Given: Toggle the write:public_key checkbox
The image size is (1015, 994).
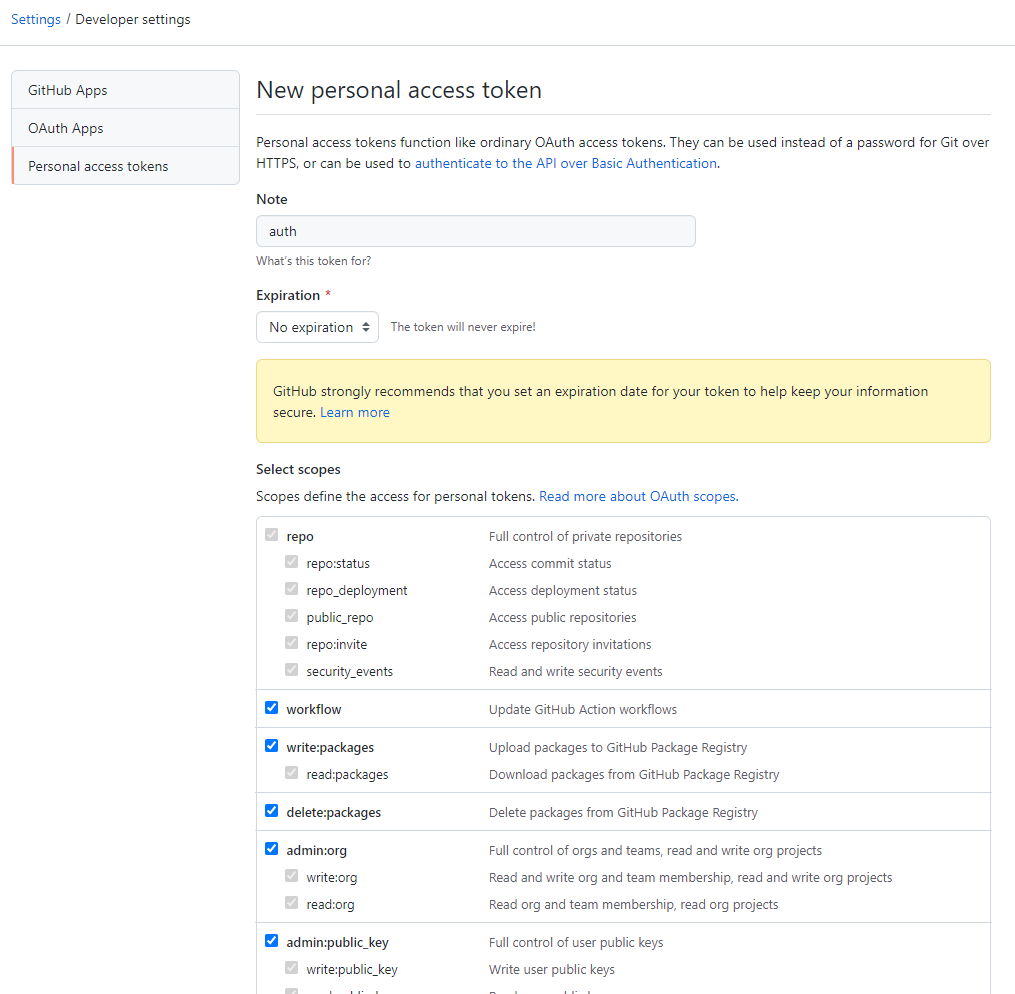Looking at the screenshot, I should point(292,968).
